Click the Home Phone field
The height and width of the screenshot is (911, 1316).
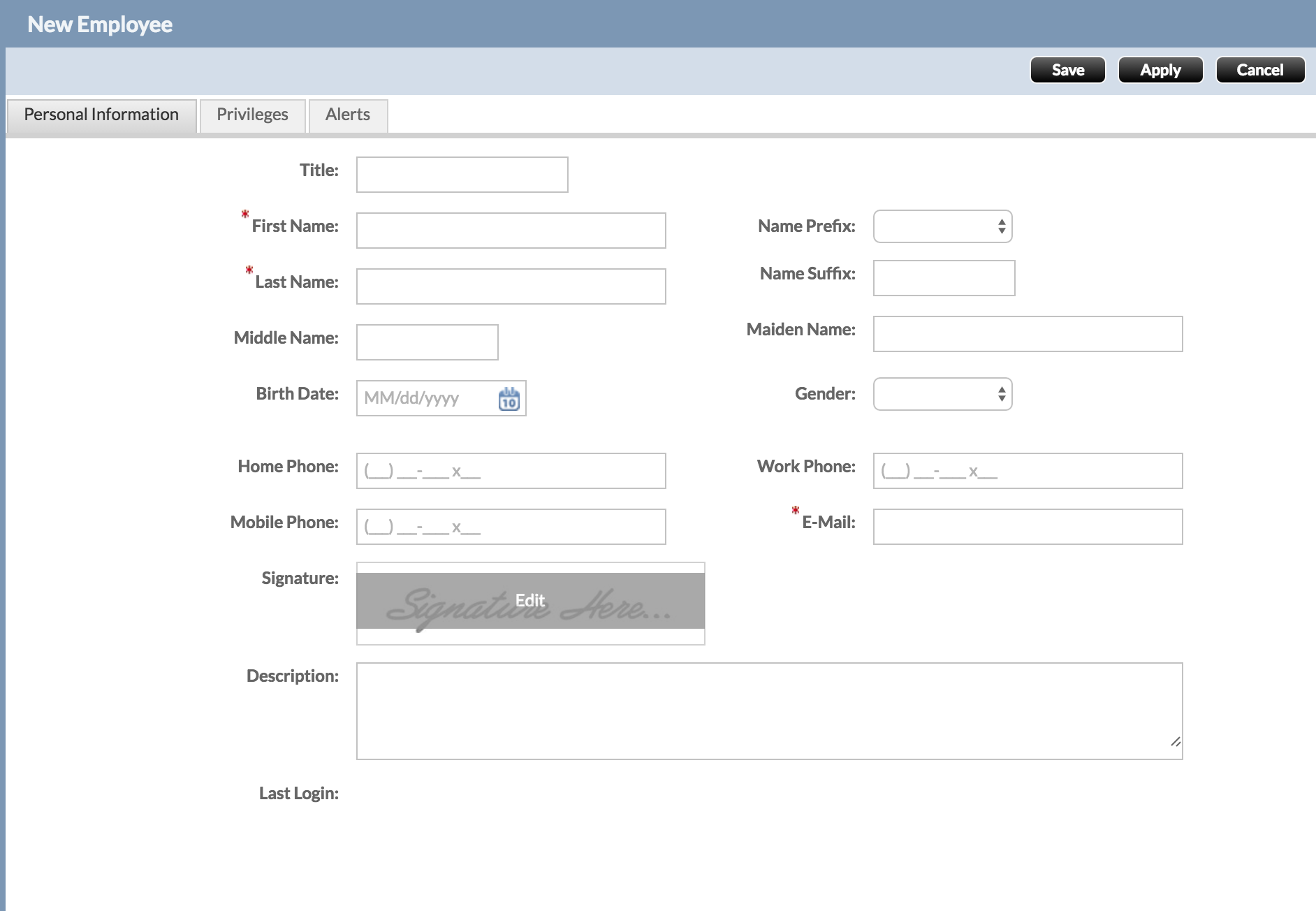(511, 471)
